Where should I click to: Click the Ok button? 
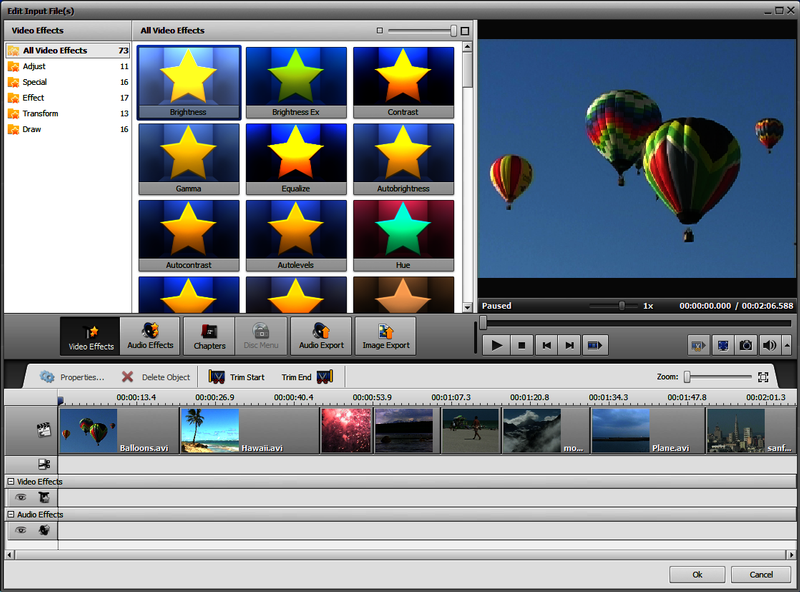[x=697, y=574]
